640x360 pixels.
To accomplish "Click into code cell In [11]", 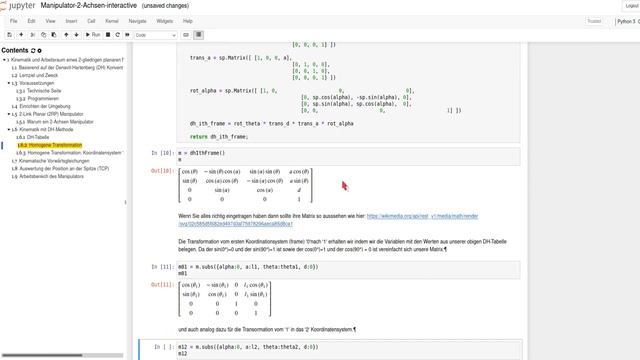I will coord(349,270).
